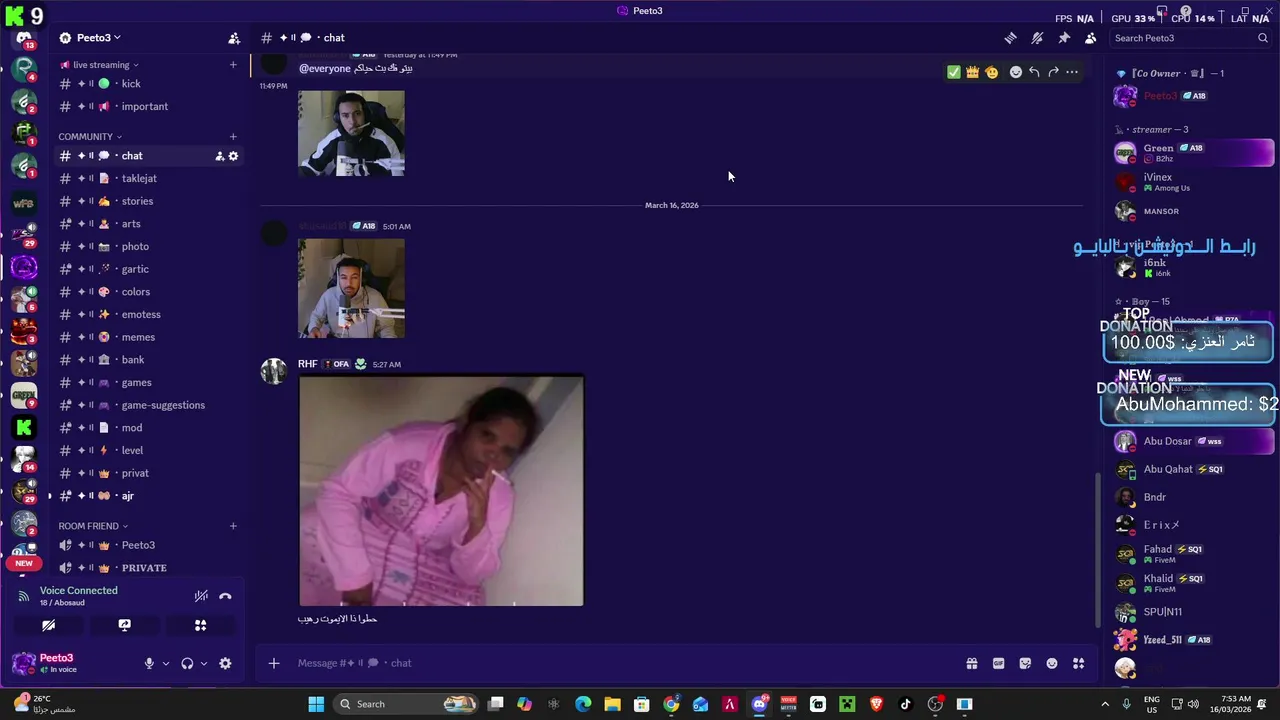Open the gift icon in message bar

pos(971,663)
